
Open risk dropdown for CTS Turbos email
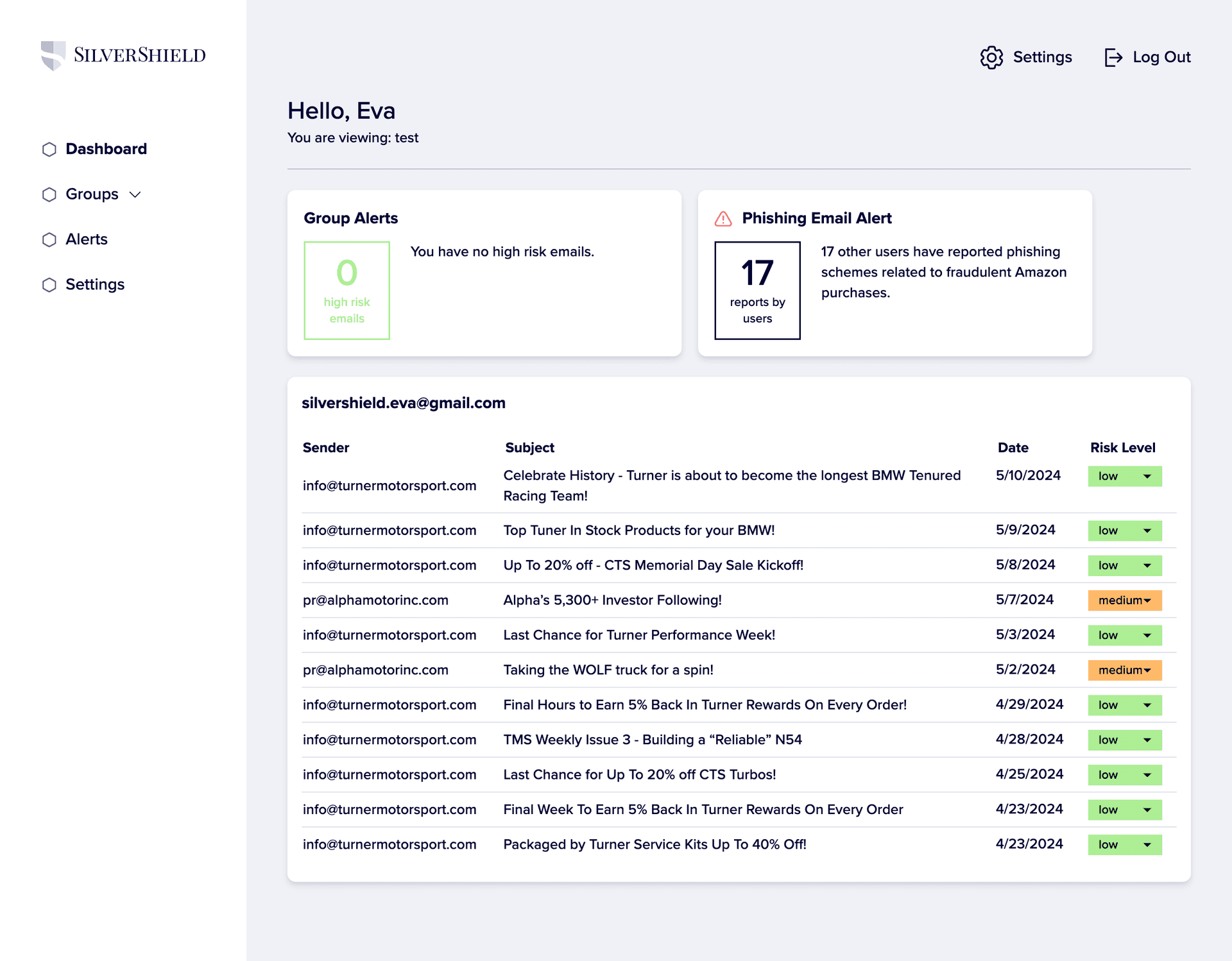coord(1125,775)
